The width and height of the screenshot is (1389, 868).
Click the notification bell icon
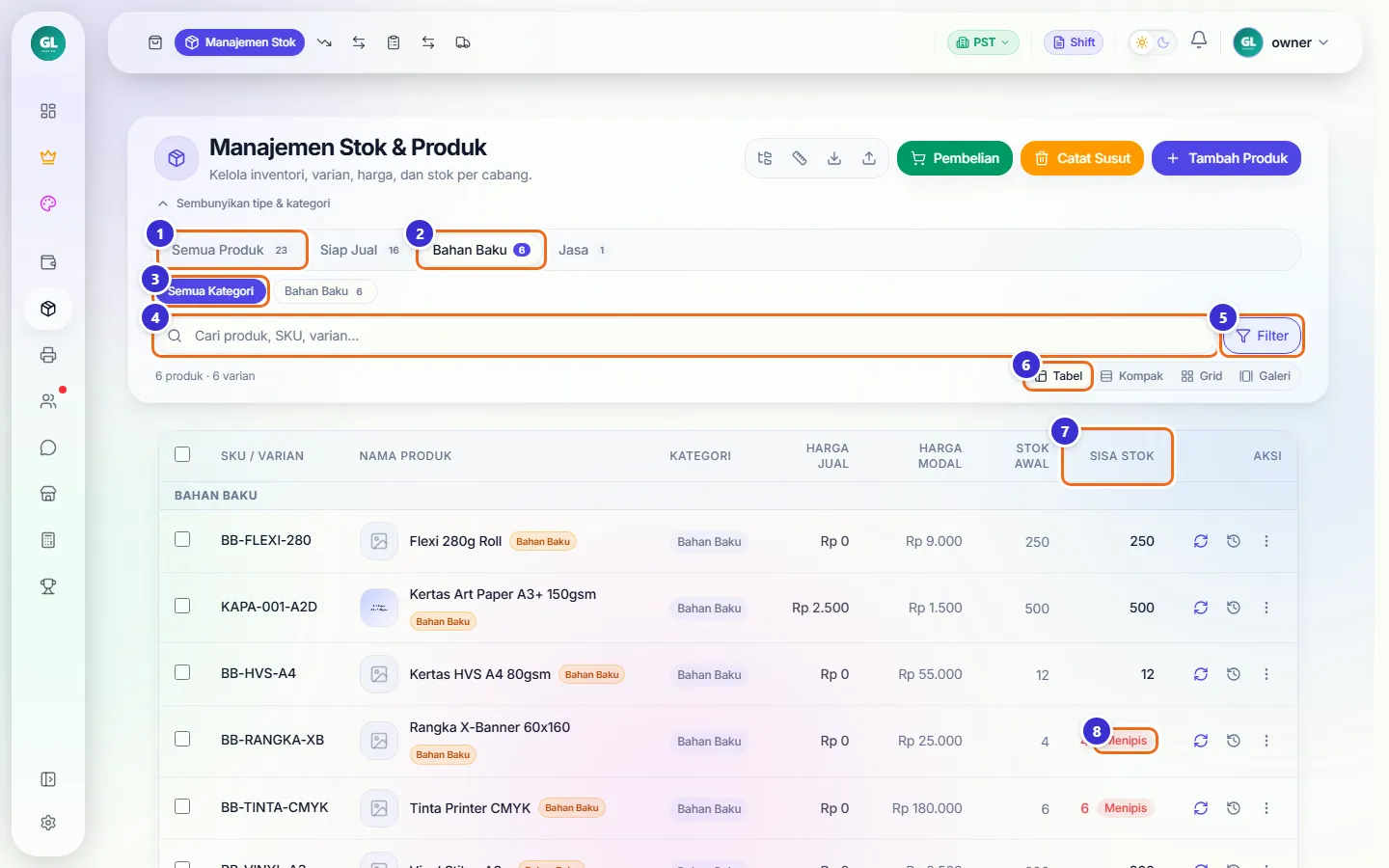tap(1199, 41)
